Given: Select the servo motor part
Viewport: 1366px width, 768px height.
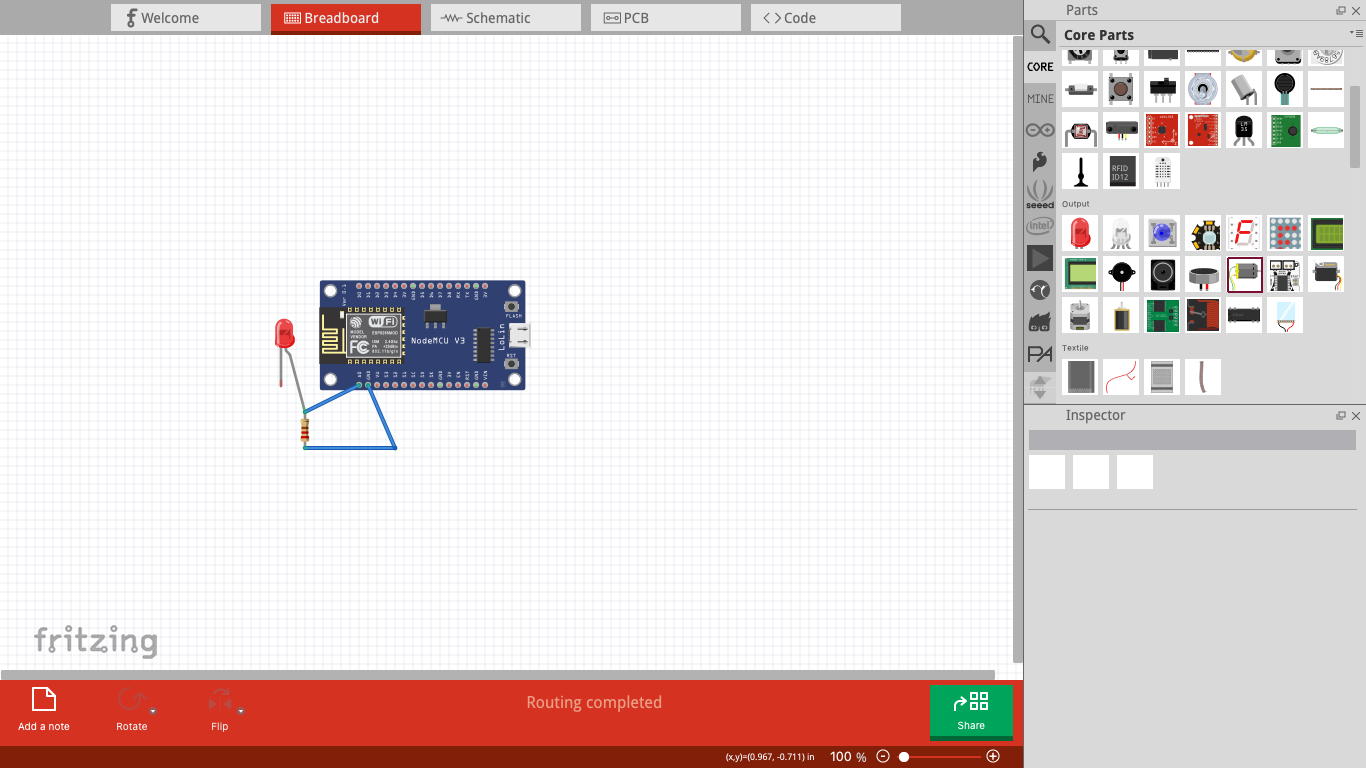Looking at the screenshot, I should click(1326, 274).
